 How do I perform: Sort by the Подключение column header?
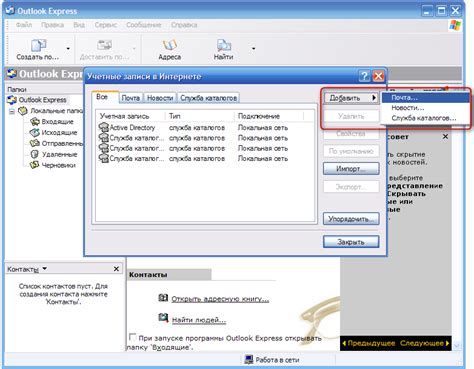[269, 116]
